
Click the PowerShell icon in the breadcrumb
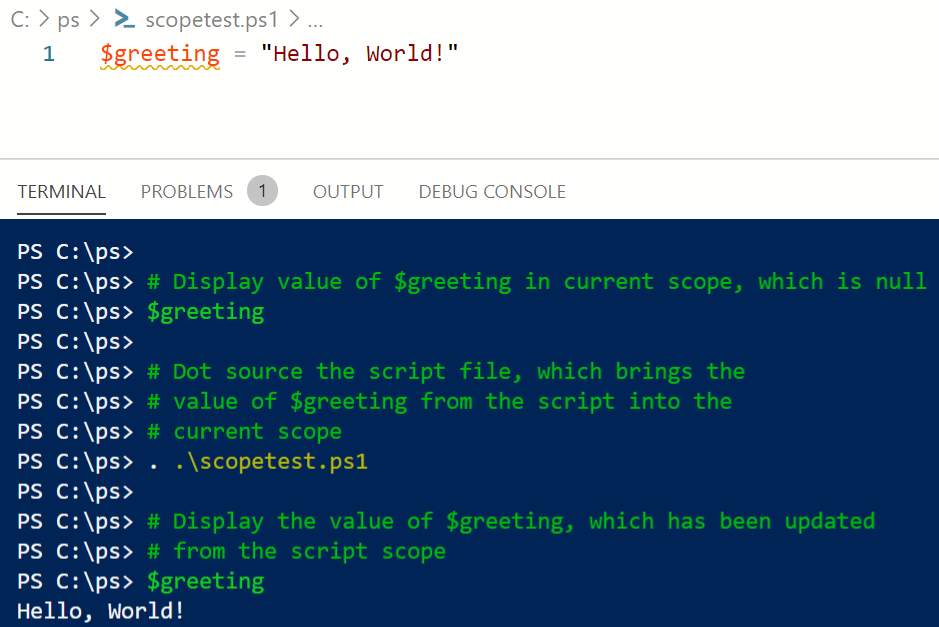(122, 19)
